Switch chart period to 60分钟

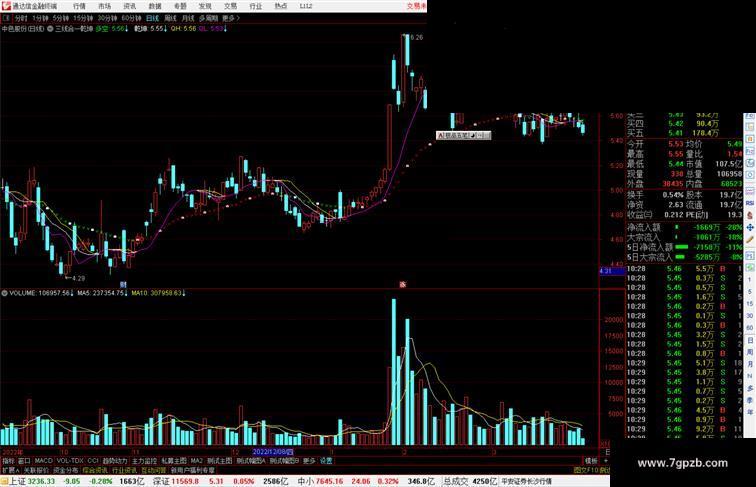(131, 18)
